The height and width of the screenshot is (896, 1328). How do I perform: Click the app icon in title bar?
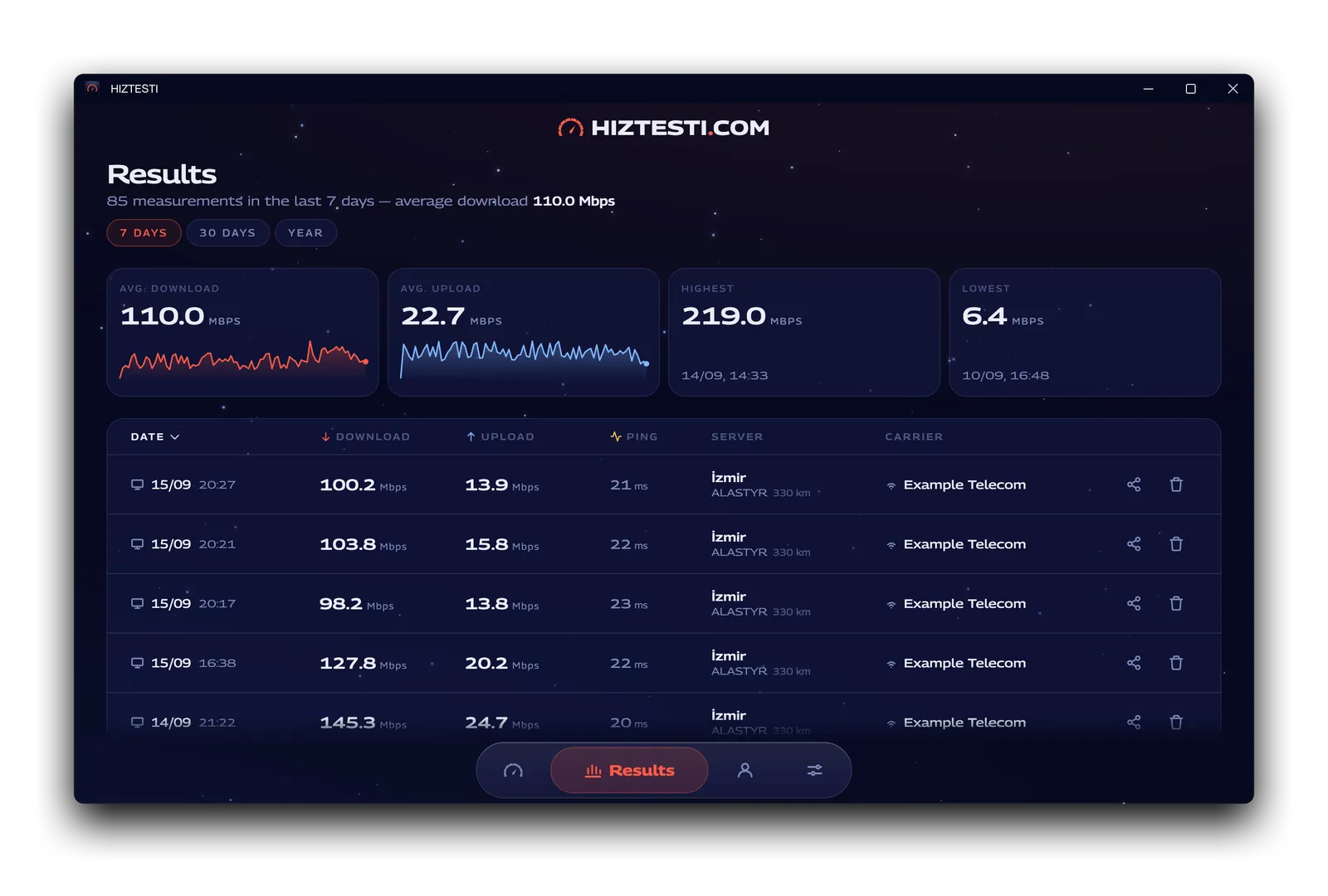pyautogui.click(x=92, y=89)
